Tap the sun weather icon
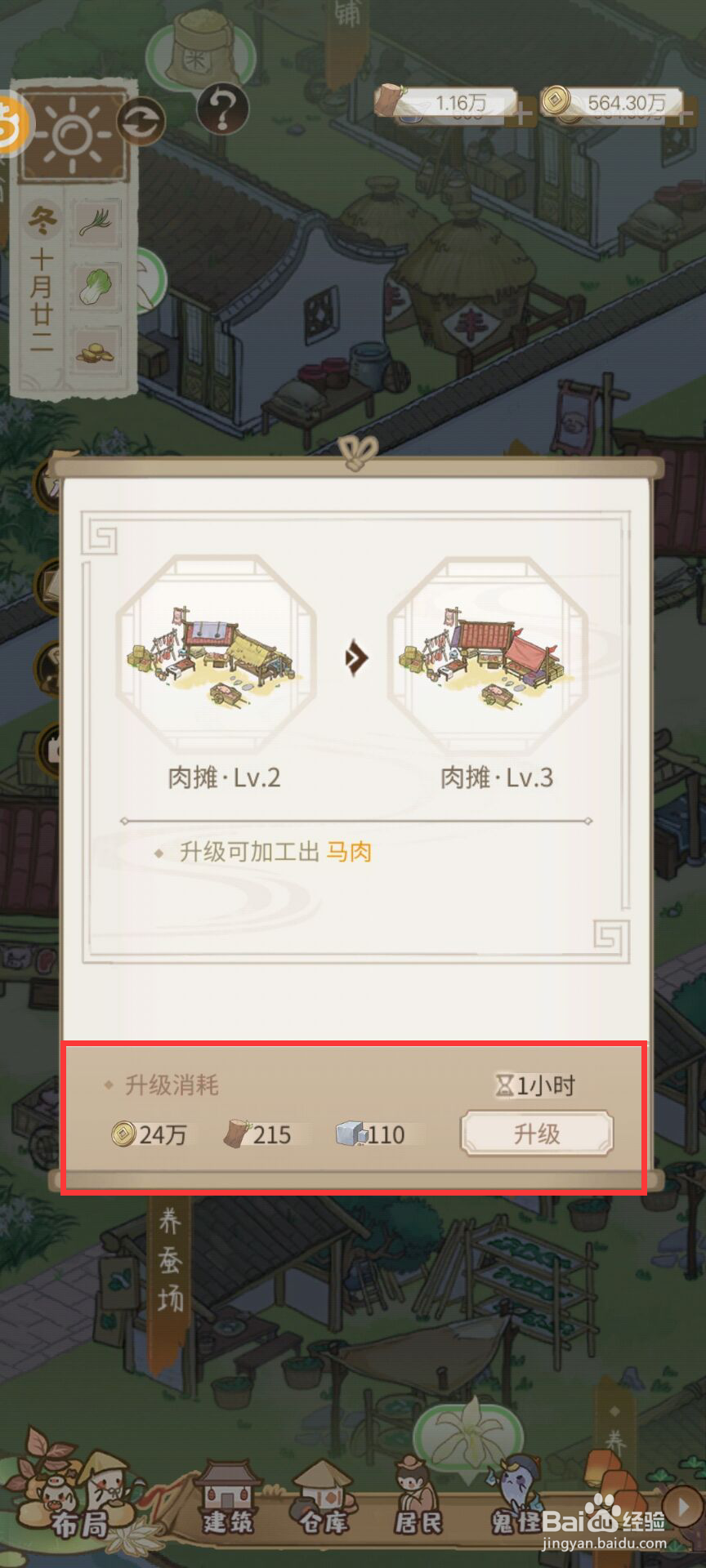706x1568 pixels. tap(72, 134)
